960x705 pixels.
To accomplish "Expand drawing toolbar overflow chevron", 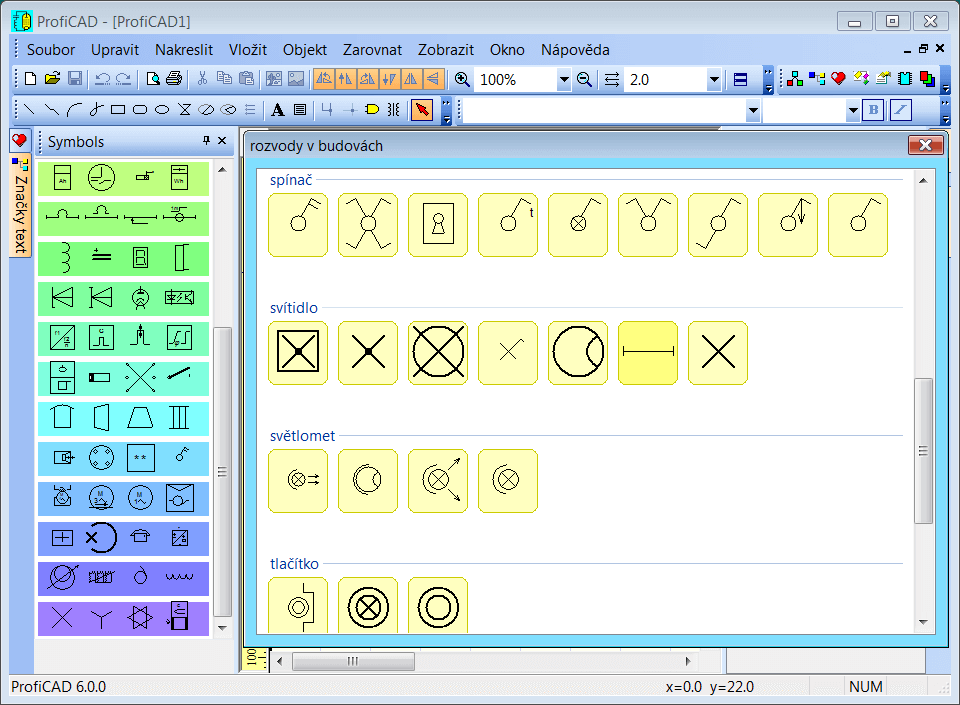I will pyautogui.click(x=446, y=111).
